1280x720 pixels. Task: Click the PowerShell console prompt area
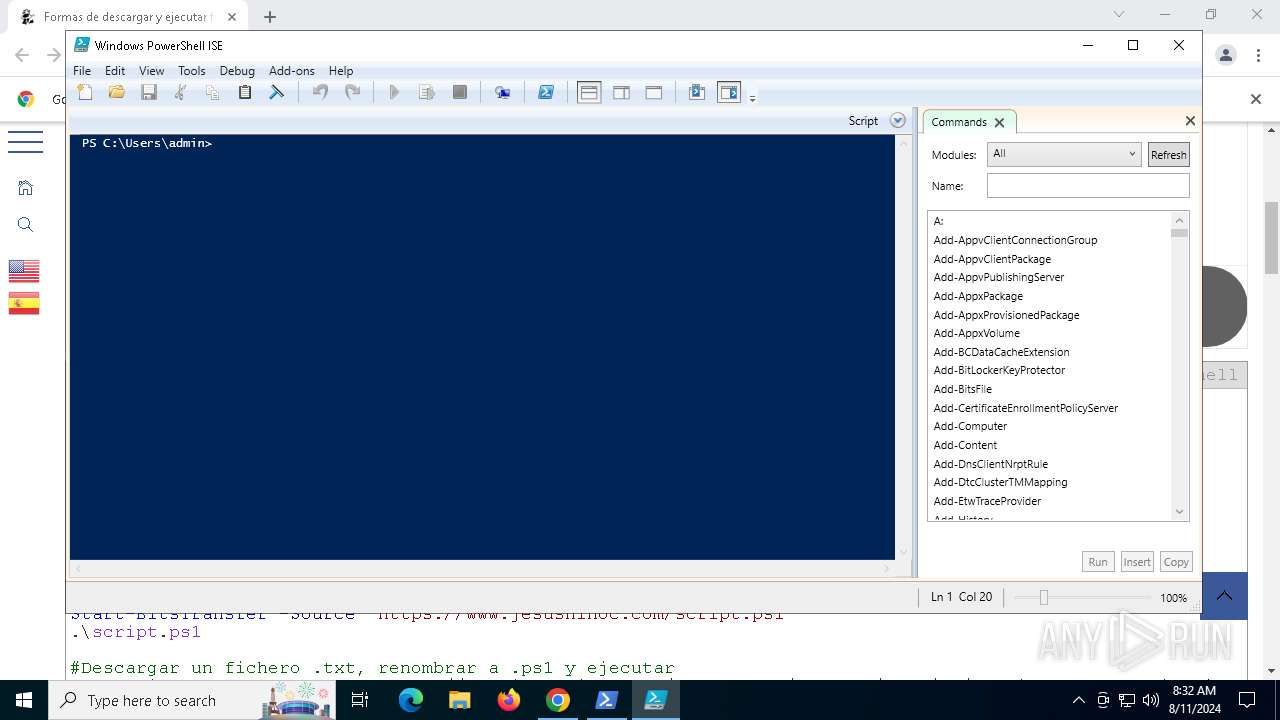pos(482,346)
